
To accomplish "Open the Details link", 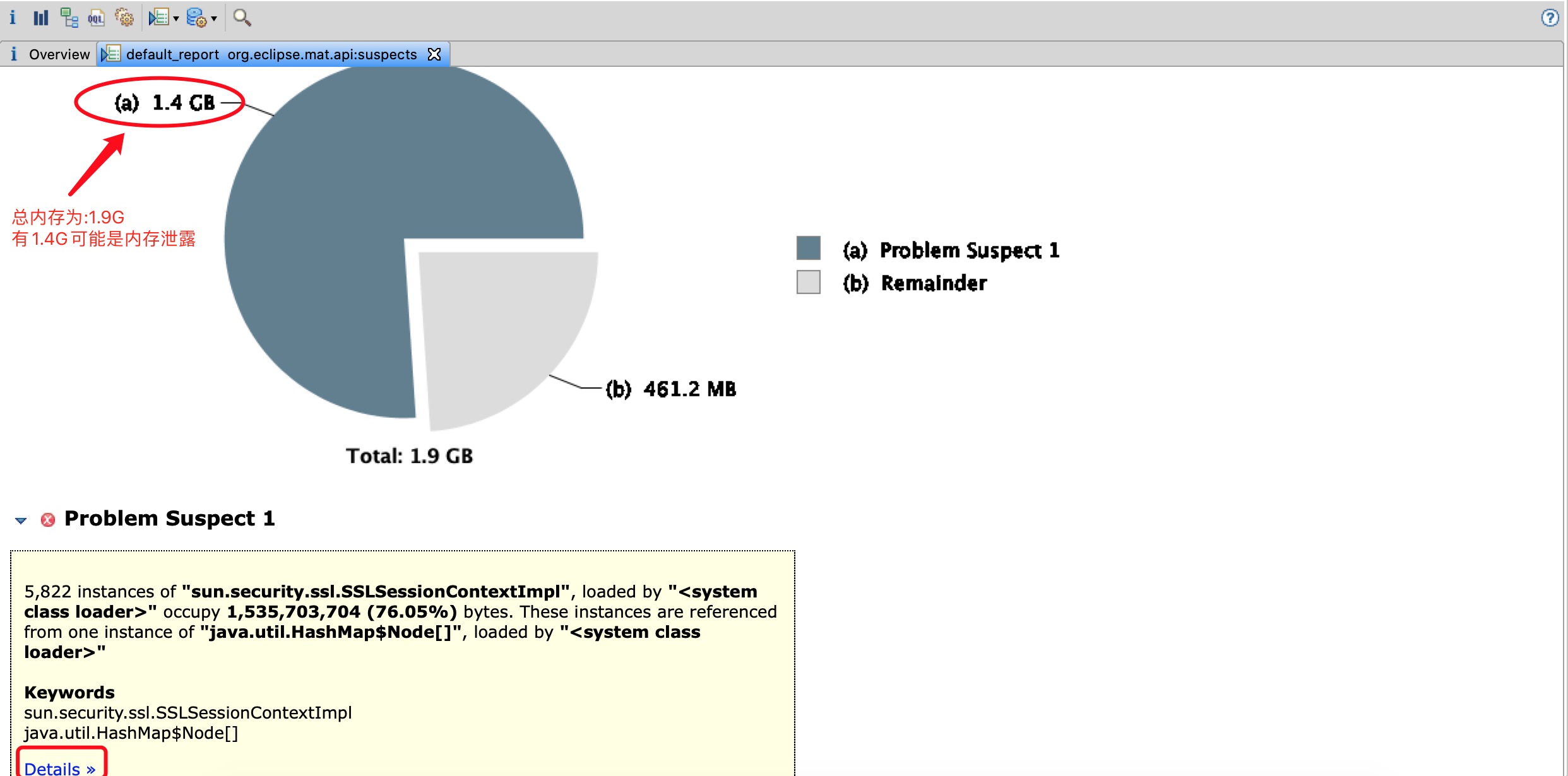I will [60, 768].
